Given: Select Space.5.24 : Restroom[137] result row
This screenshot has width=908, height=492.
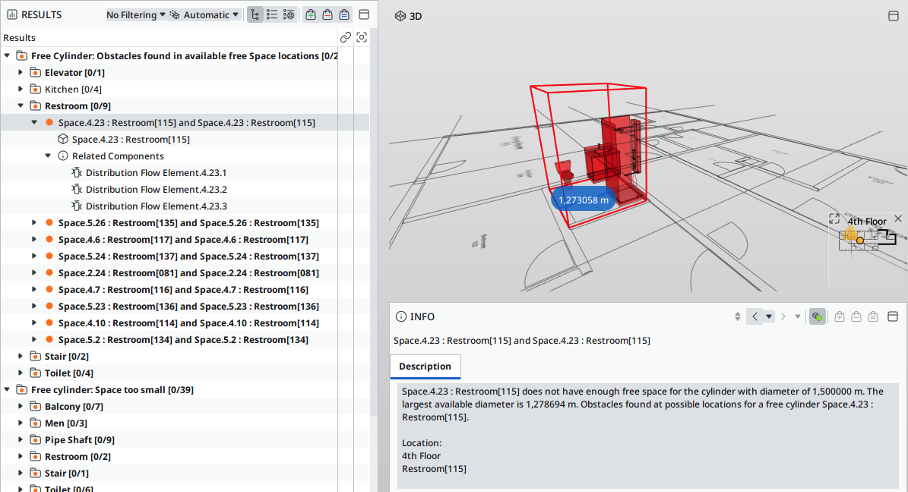Looking at the screenshot, I should click(188, 256).
